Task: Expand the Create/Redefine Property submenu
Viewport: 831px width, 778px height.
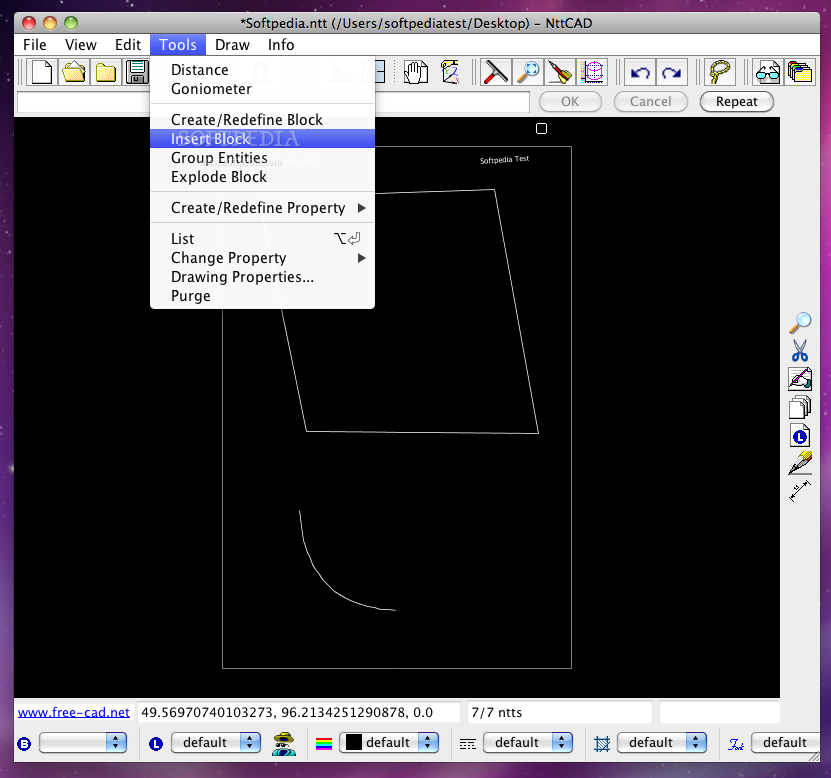Action: (262, 208)
